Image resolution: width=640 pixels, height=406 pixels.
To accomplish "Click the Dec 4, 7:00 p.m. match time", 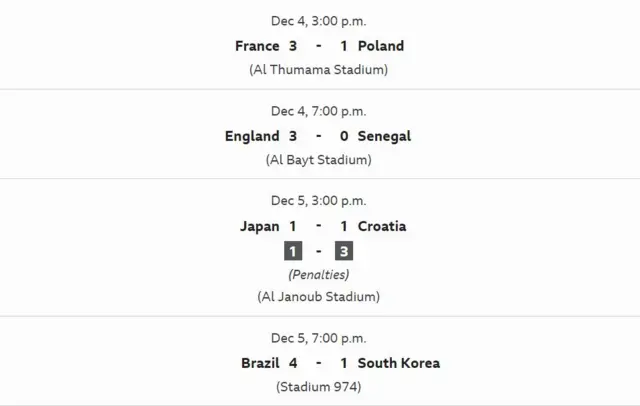I will point(318,111).
